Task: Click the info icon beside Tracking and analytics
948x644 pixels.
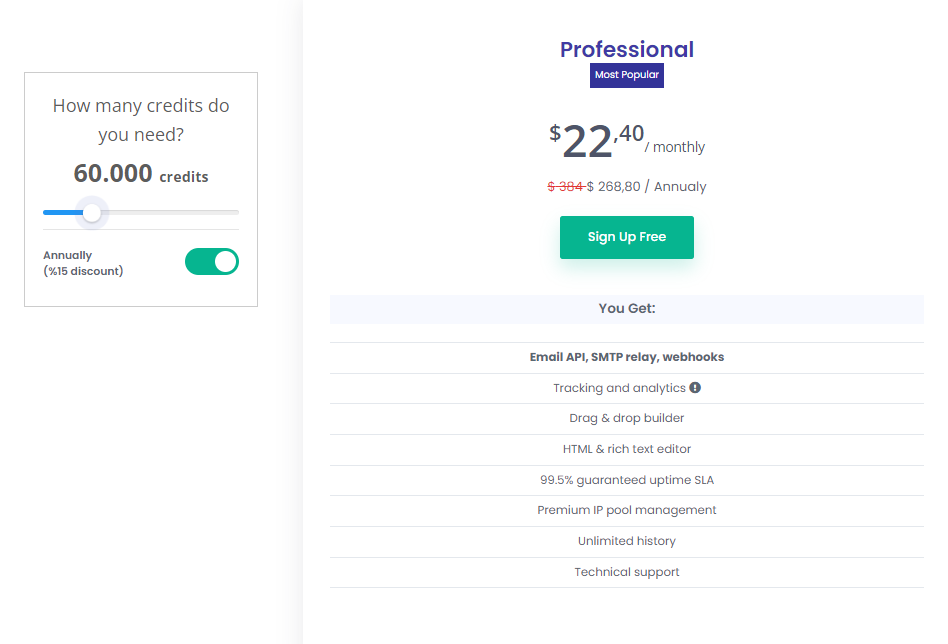Action: [x=695, y=388]
